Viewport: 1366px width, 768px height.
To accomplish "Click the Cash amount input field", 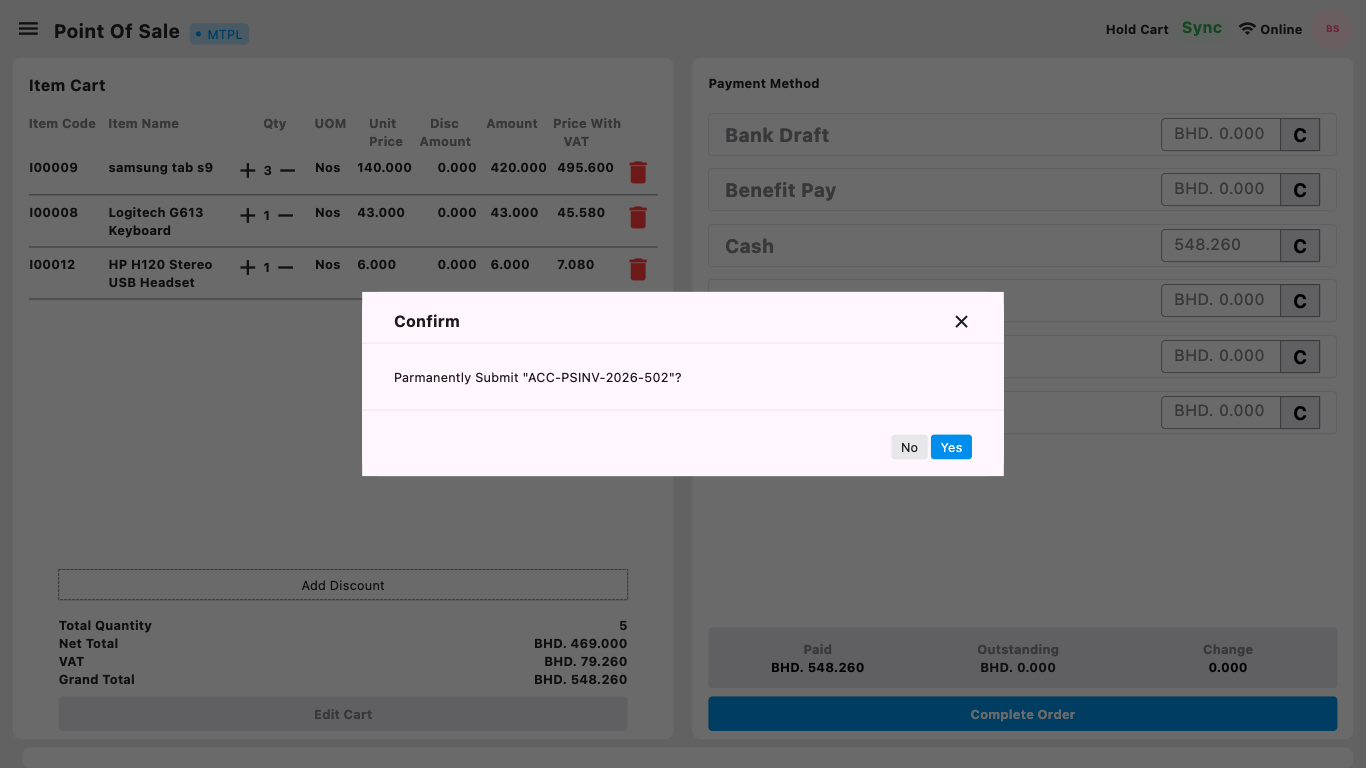I will 1218,245.
